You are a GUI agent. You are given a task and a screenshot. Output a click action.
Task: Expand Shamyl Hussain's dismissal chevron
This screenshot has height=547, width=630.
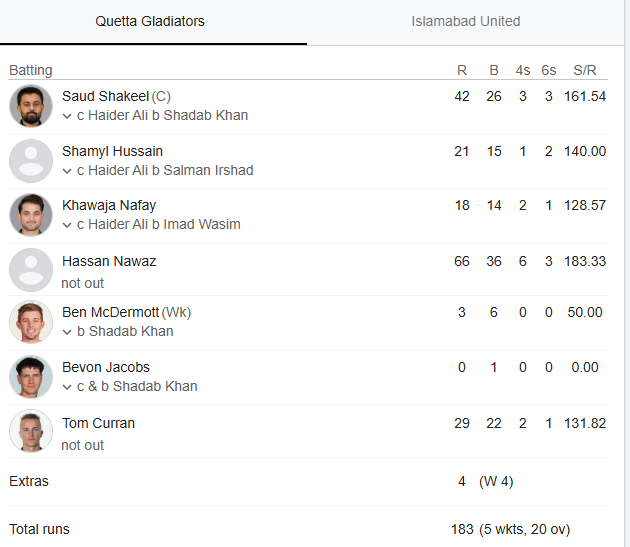click(67, 171)
